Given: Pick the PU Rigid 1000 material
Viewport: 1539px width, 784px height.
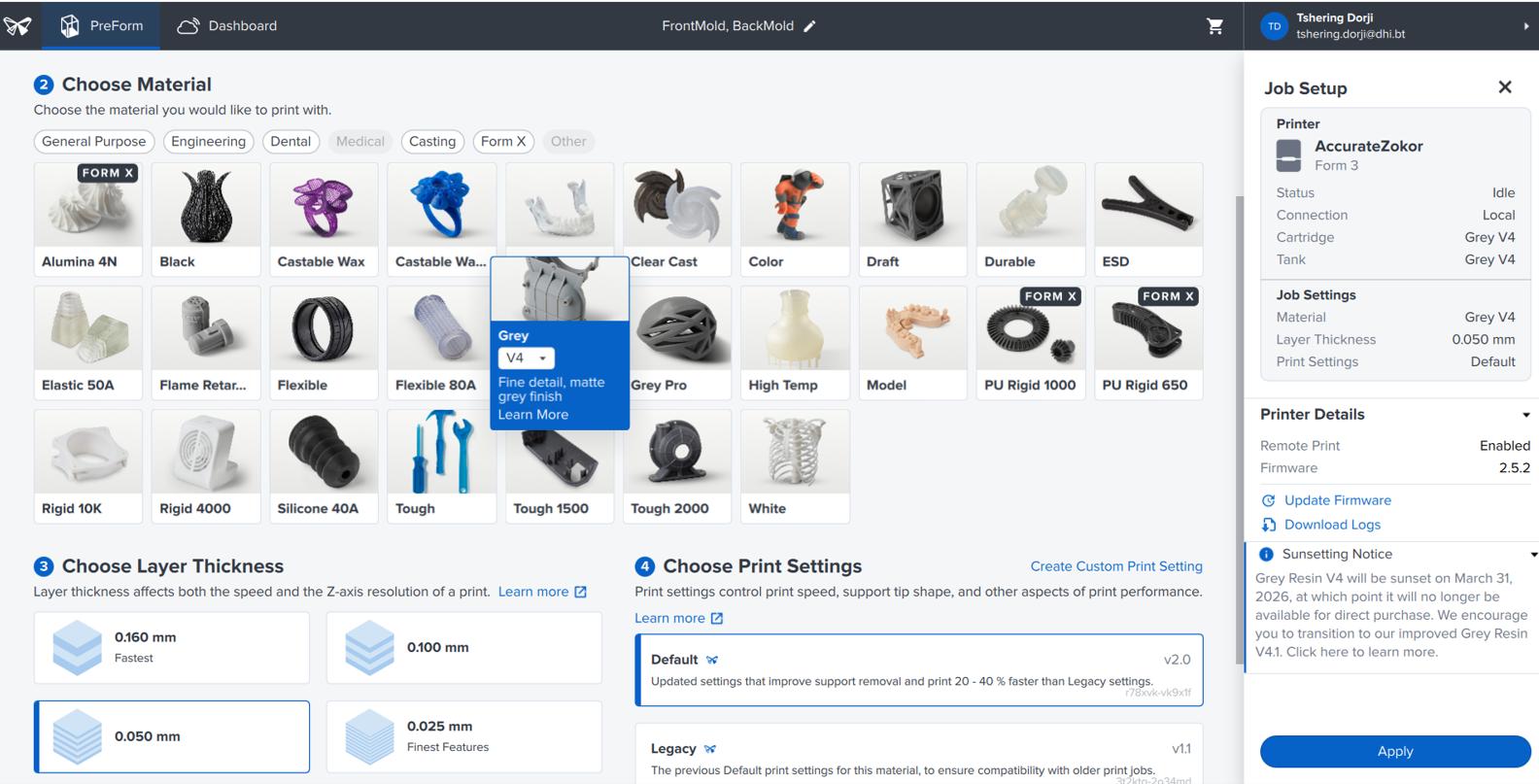Looking at the screenshot, I should click(1031, 343).
